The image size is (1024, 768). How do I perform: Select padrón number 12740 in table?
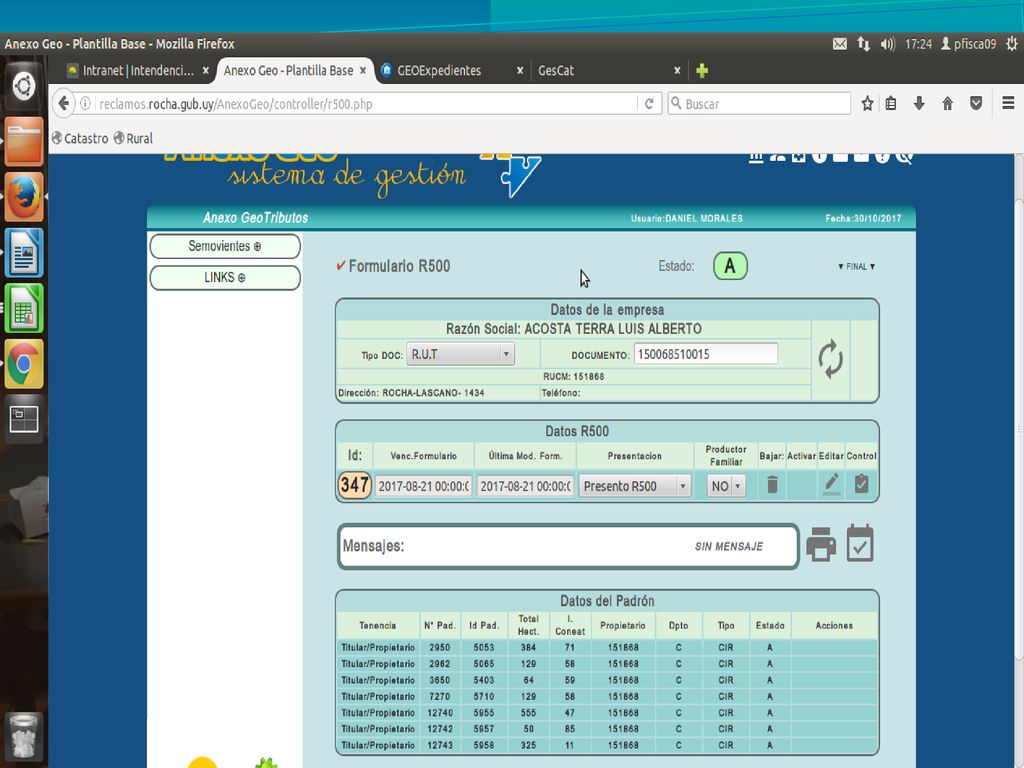pos(440,712)
